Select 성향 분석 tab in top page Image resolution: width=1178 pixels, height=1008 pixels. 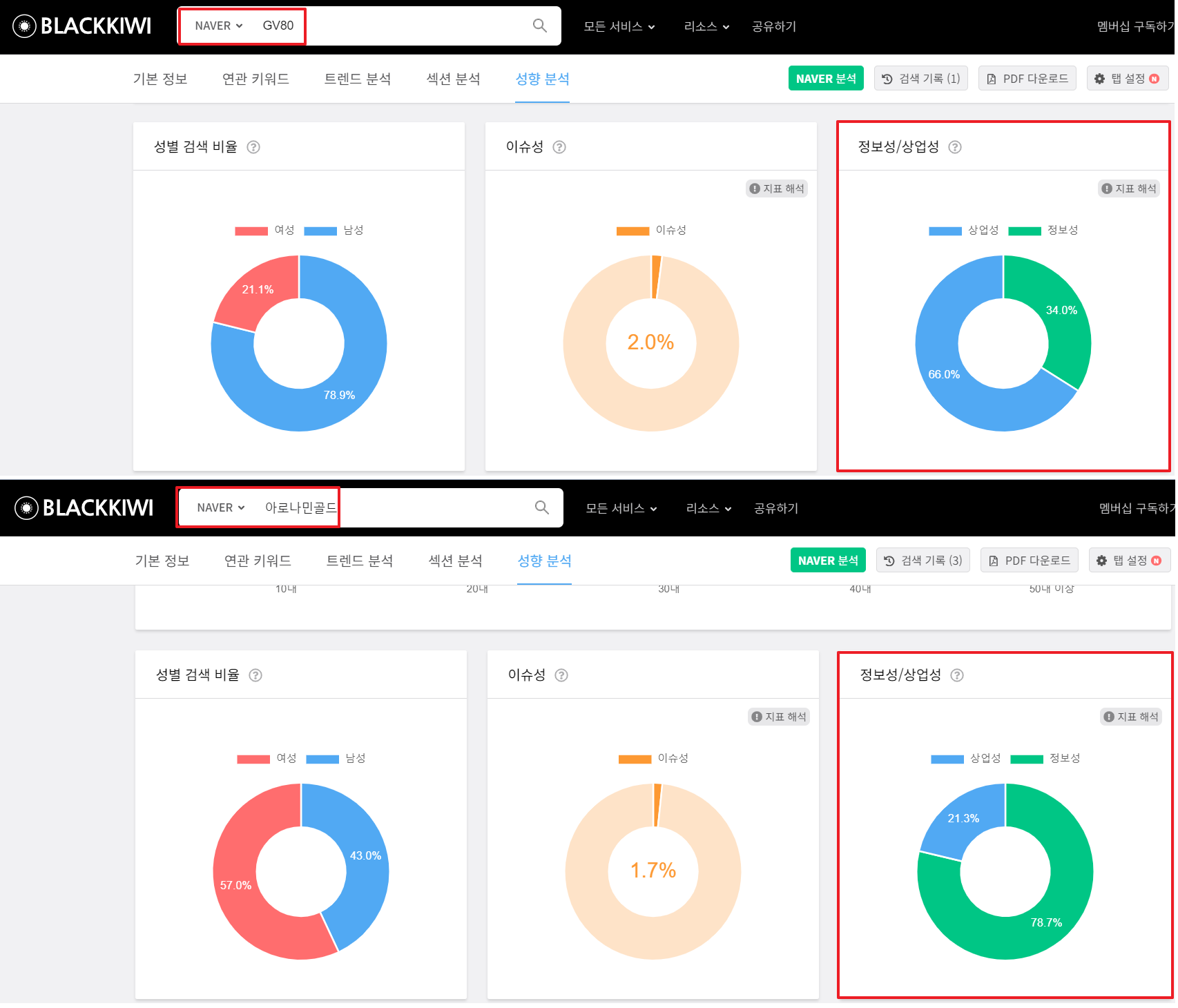(x=543, y=79)
